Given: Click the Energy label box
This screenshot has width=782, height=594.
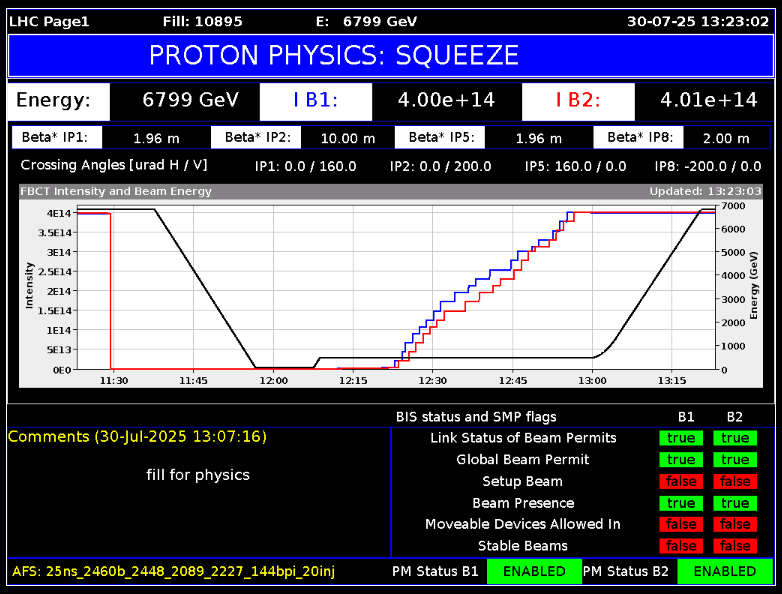Looking at the screenshot, I should coord(53,100).
